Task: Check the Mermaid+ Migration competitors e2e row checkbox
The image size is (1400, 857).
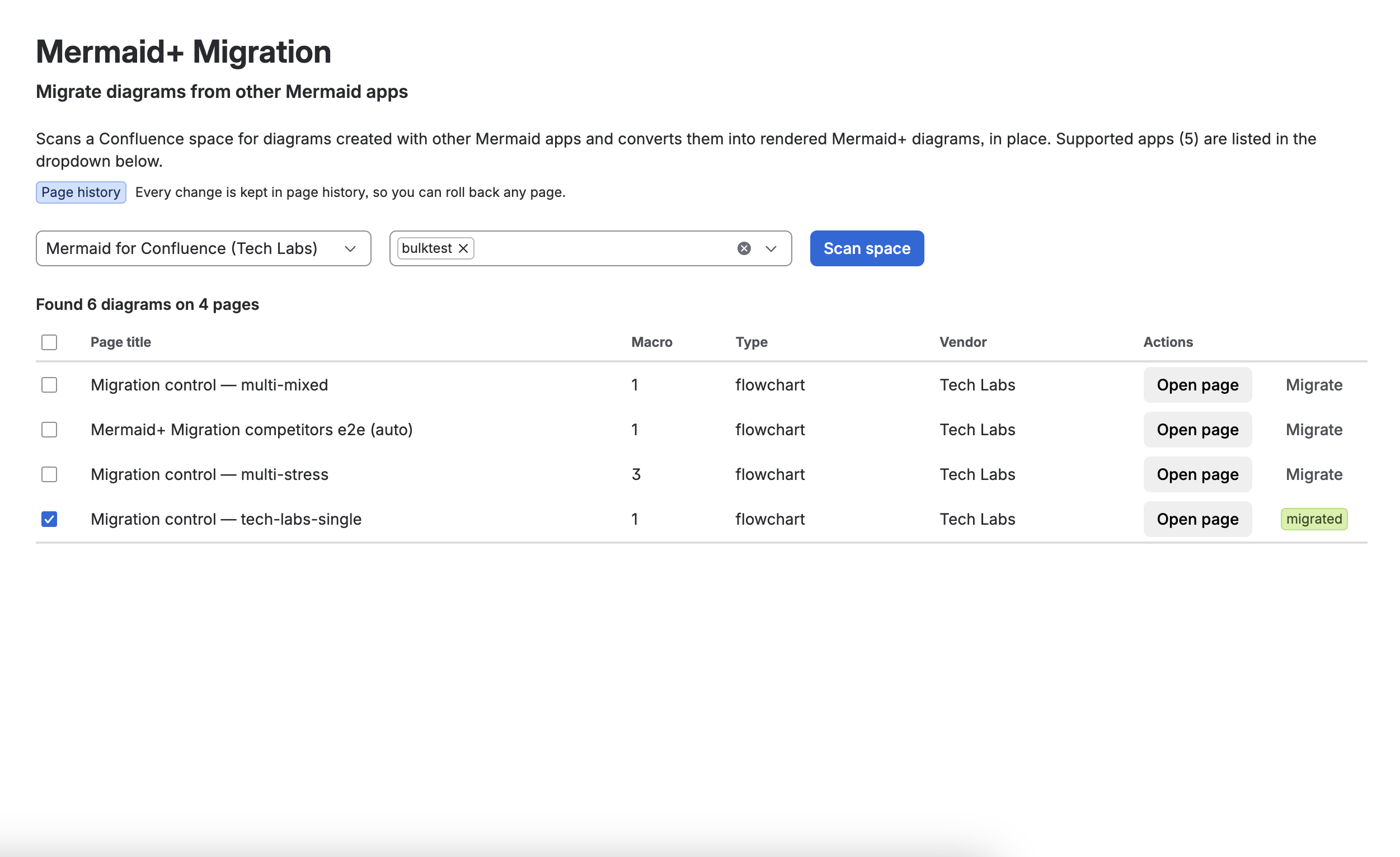Action: point(49,430)
